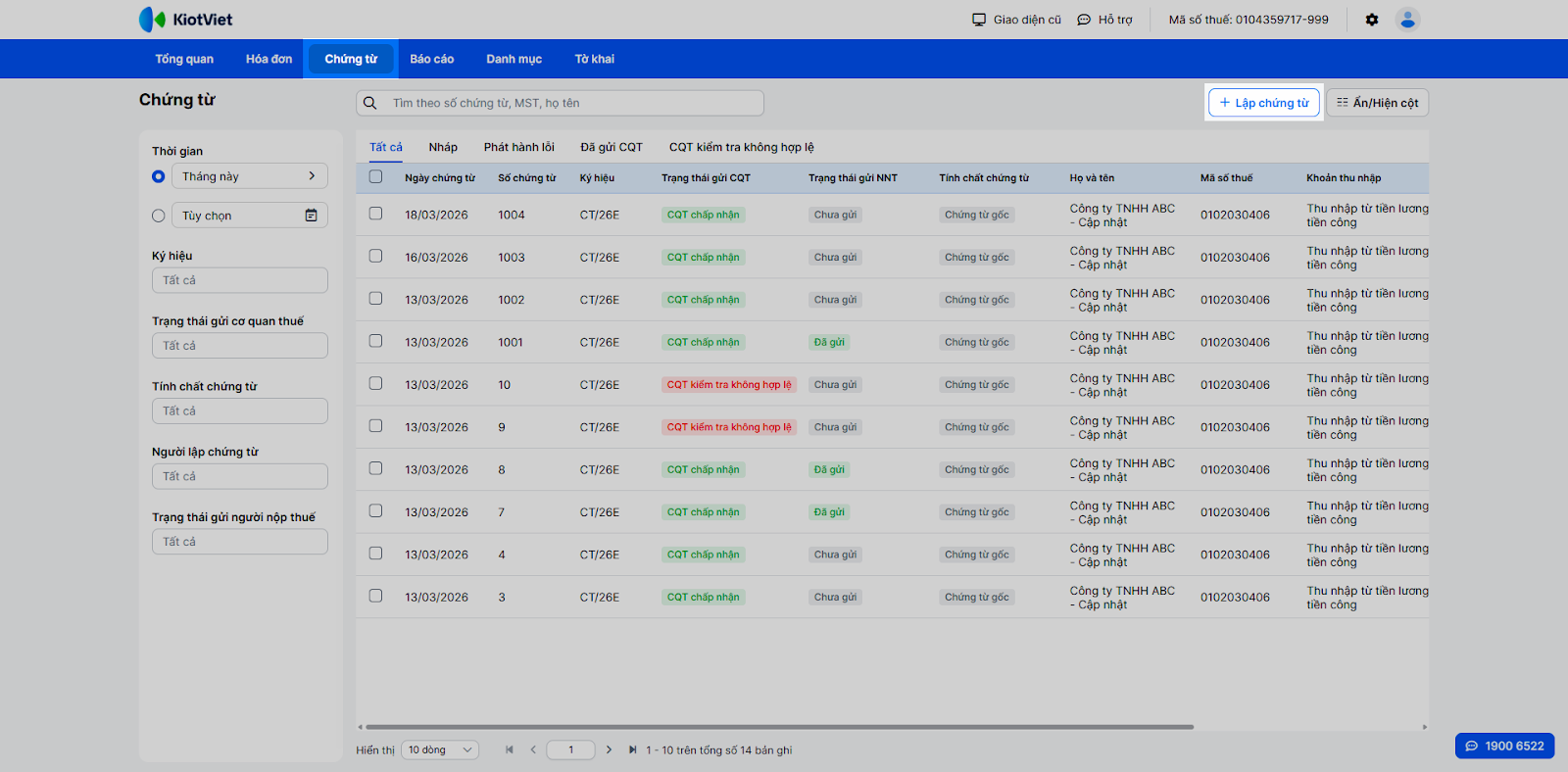This screenshot has width=1568, height=772.
Task: Click the next page arrow
Action: pos(609,750)
